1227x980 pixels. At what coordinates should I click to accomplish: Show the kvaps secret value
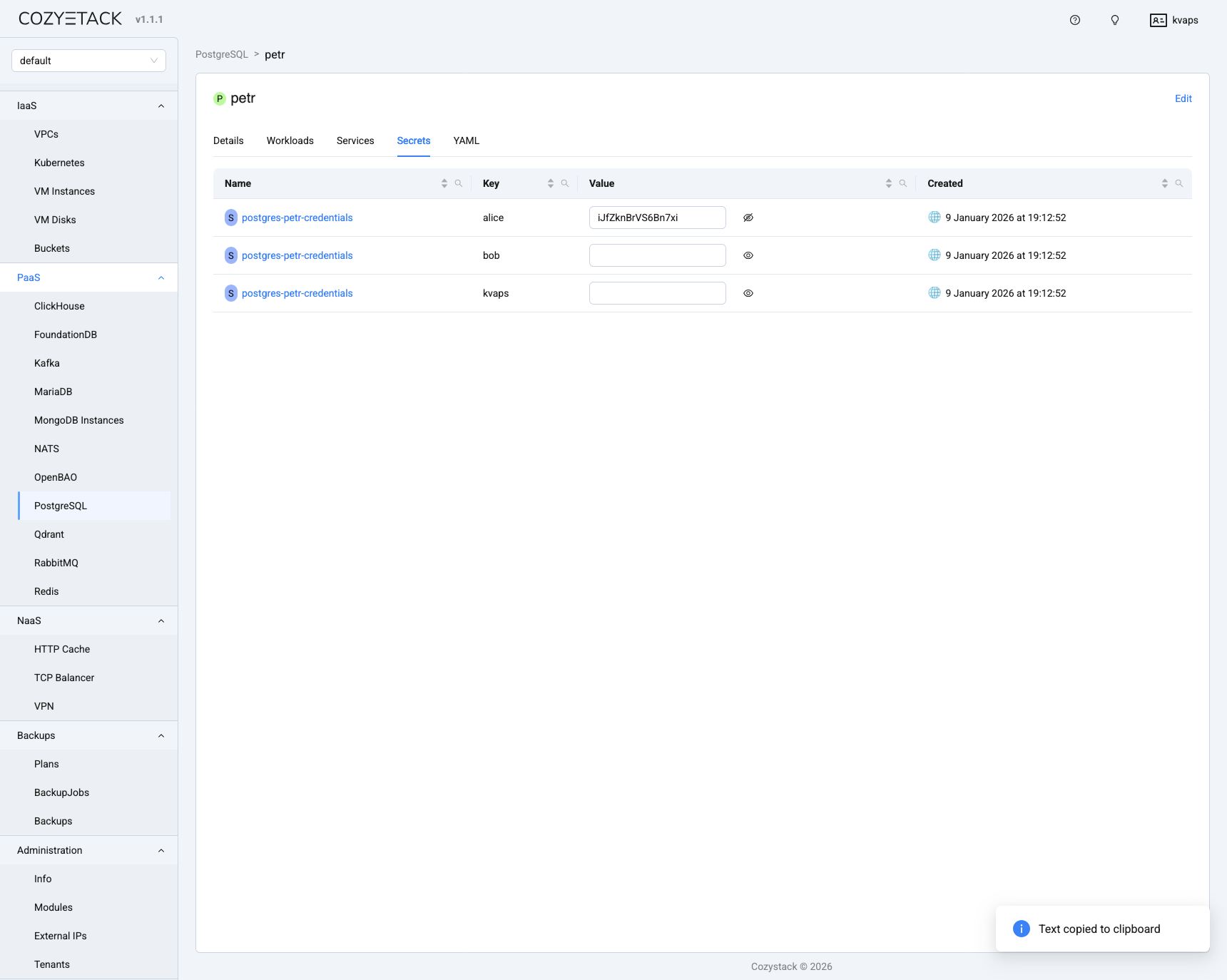coord(748,293)
